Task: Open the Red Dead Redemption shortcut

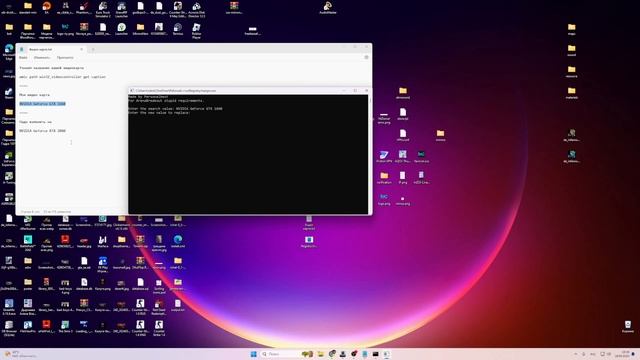Action: coord(159,306)
